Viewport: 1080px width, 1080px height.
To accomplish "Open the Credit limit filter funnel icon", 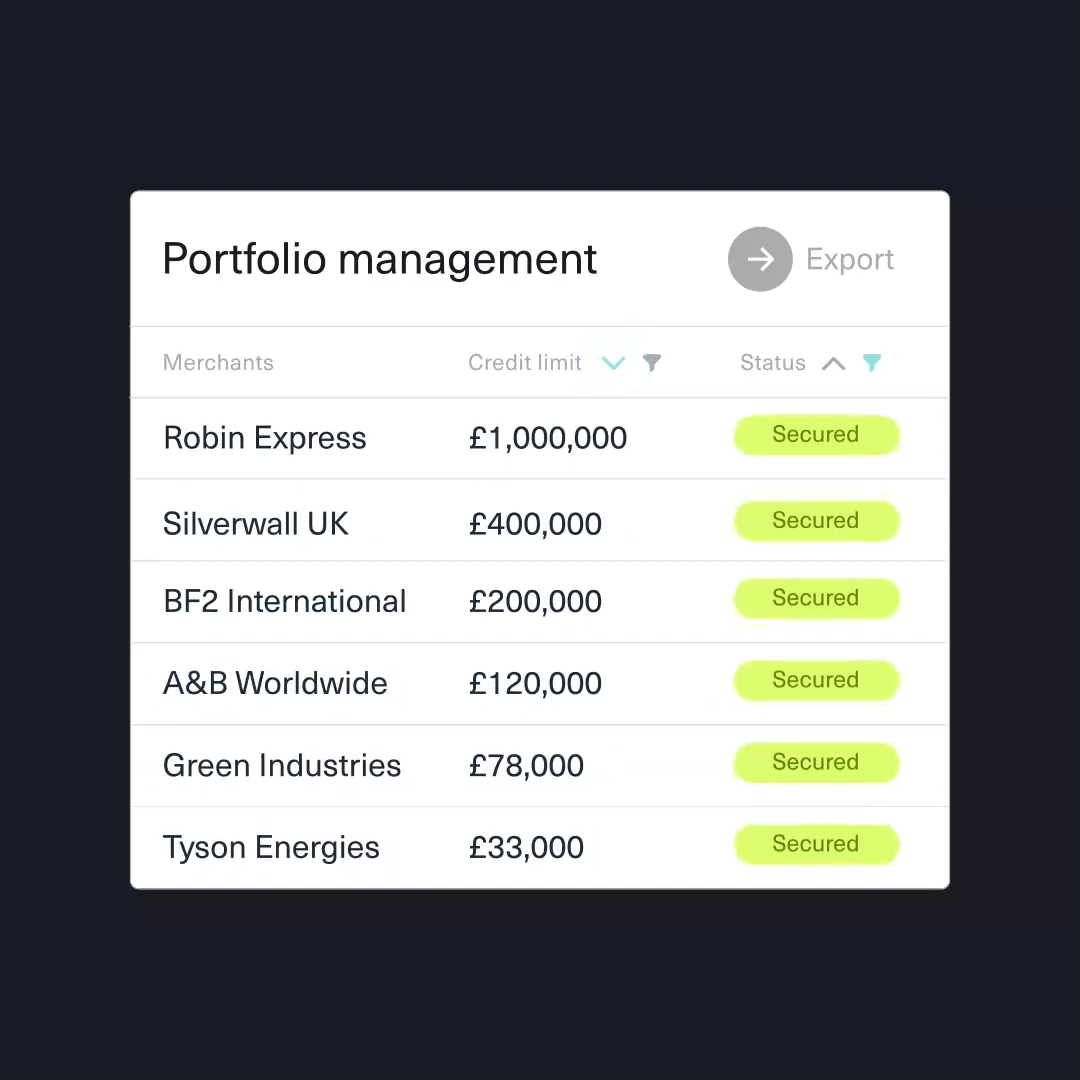I will point(651,362).
